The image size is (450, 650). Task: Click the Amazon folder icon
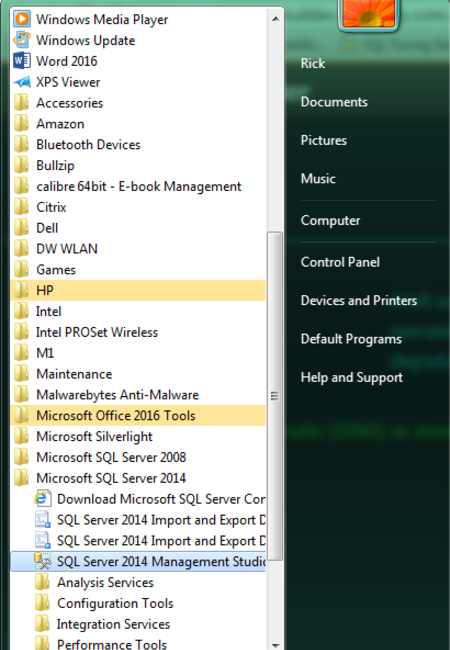pyautogui.click(x=21, y=123)
